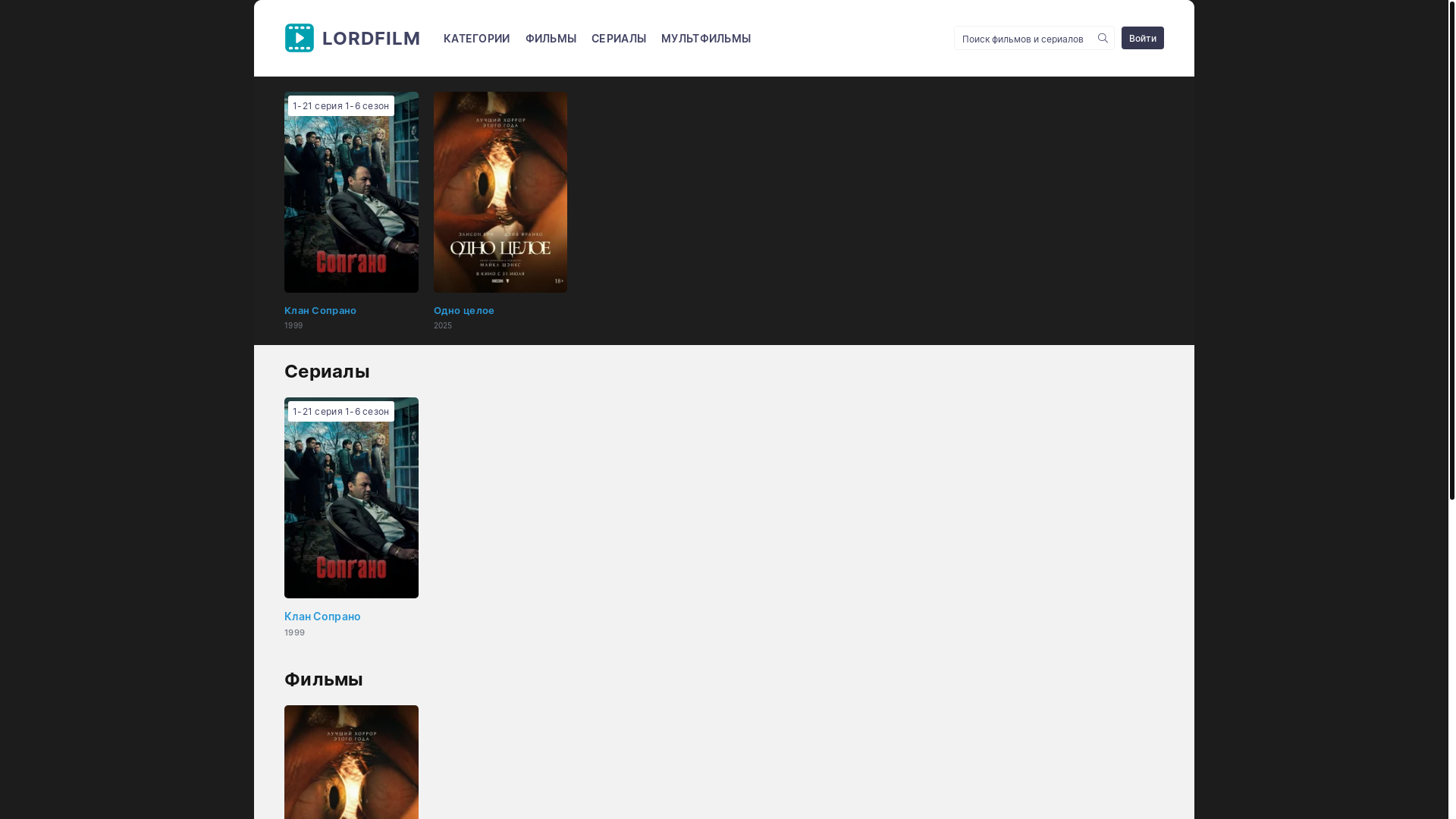Open the film poster under Фильмы heading
The height and width of the screenshot is (819, 1456).
(x=351, y=762)
